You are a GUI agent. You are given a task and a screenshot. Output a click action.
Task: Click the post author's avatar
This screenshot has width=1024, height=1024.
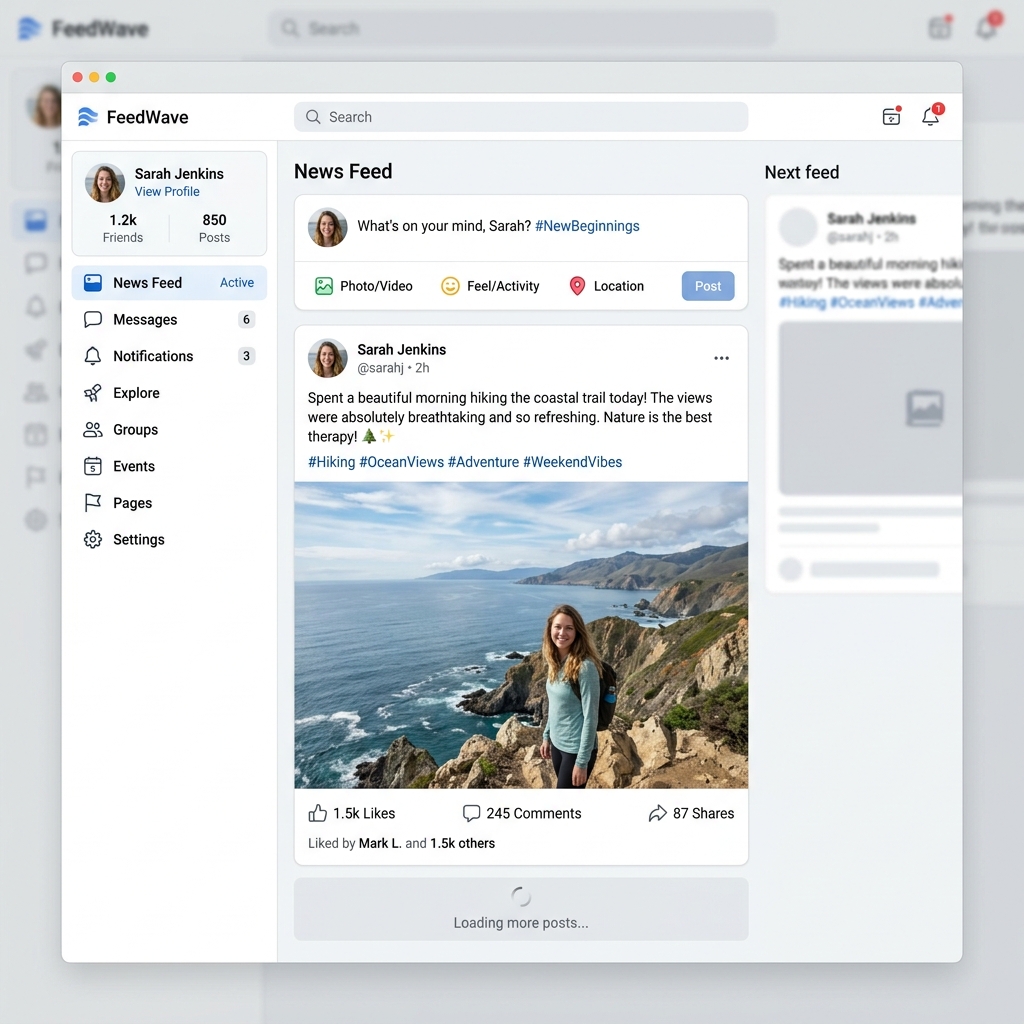click(328, 358)
